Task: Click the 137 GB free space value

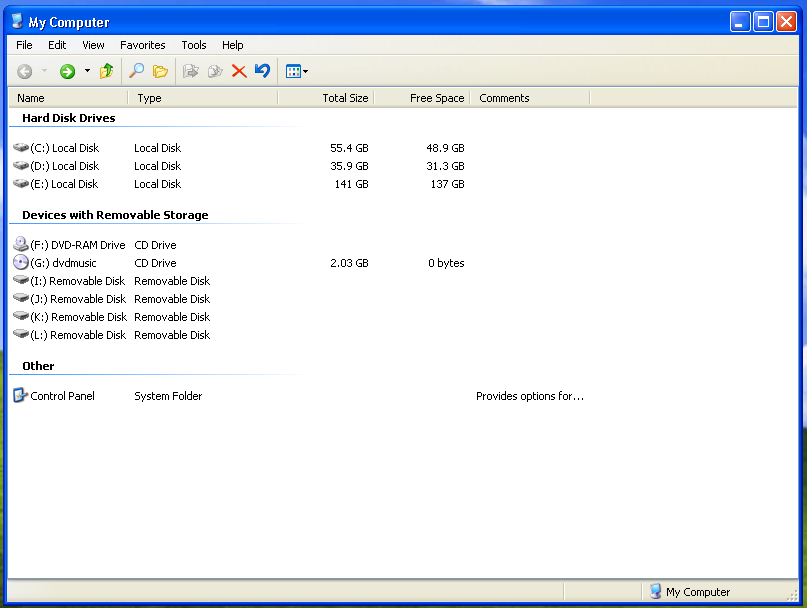Action: click(x=447, y=184)
